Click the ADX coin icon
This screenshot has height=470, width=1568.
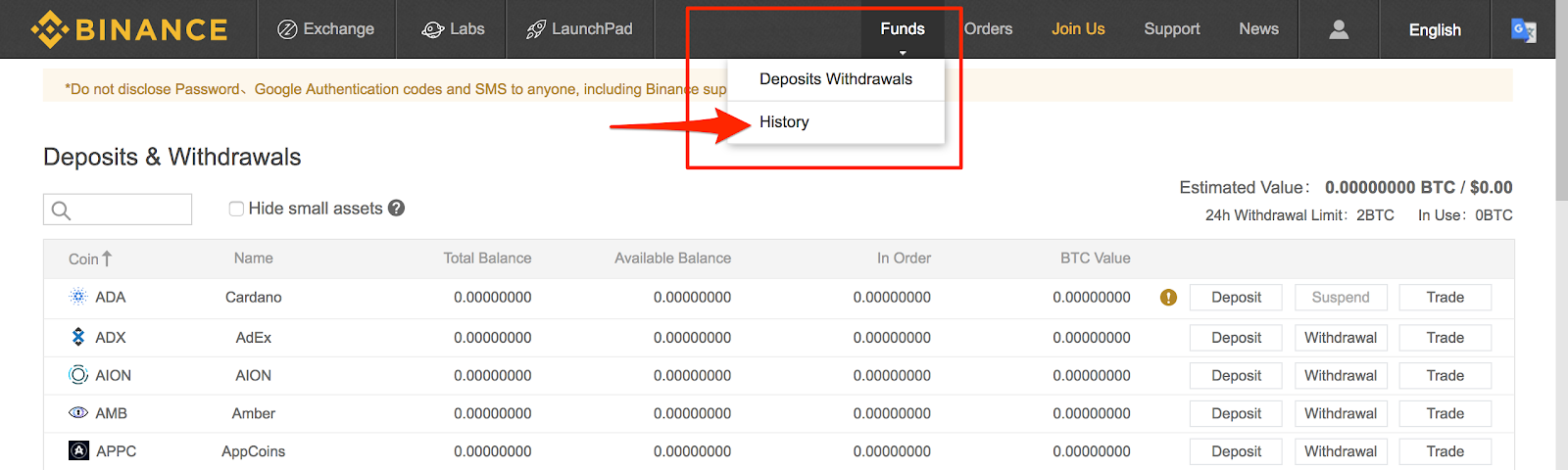(x=78, y=337)
